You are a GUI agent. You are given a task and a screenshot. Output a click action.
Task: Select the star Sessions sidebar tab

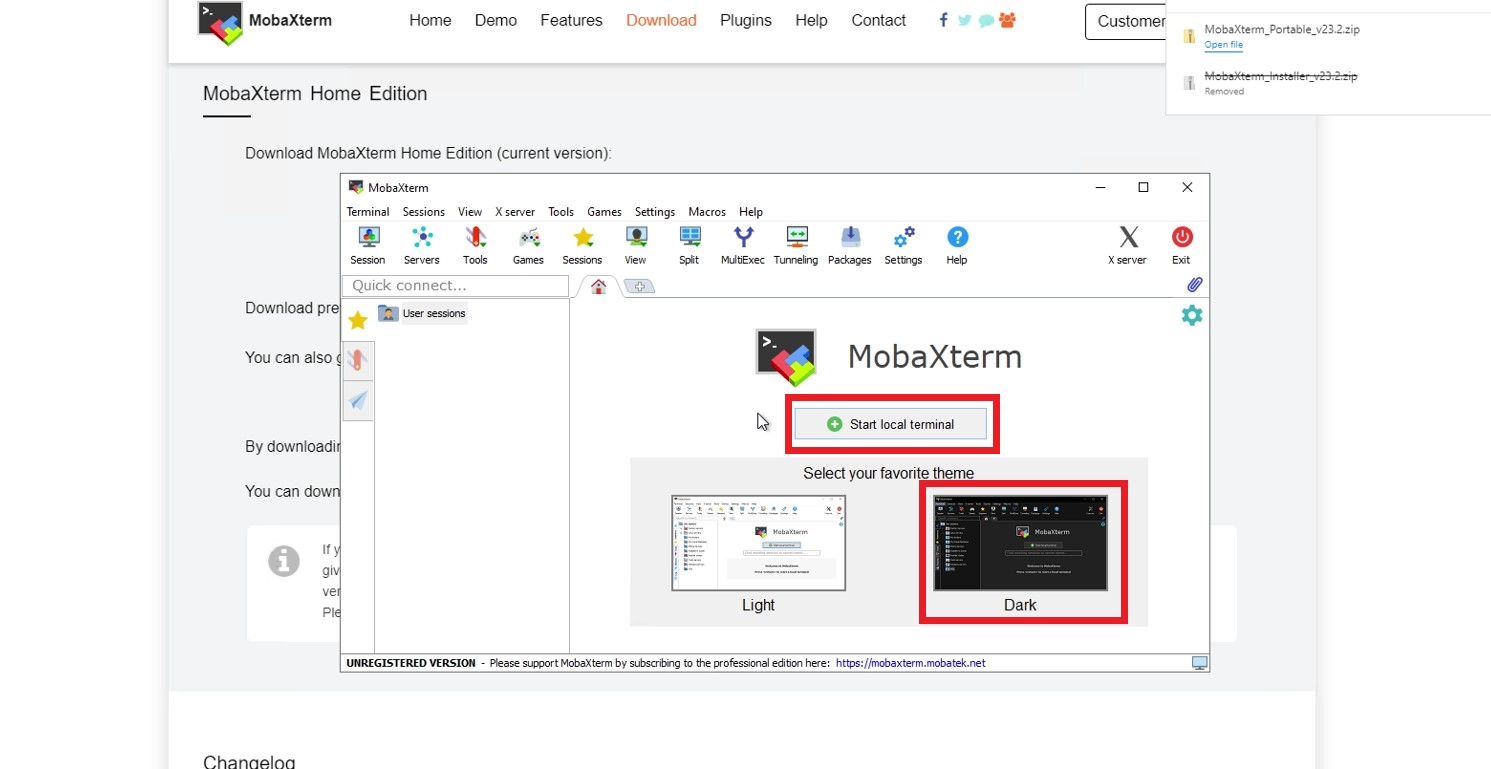358,320
